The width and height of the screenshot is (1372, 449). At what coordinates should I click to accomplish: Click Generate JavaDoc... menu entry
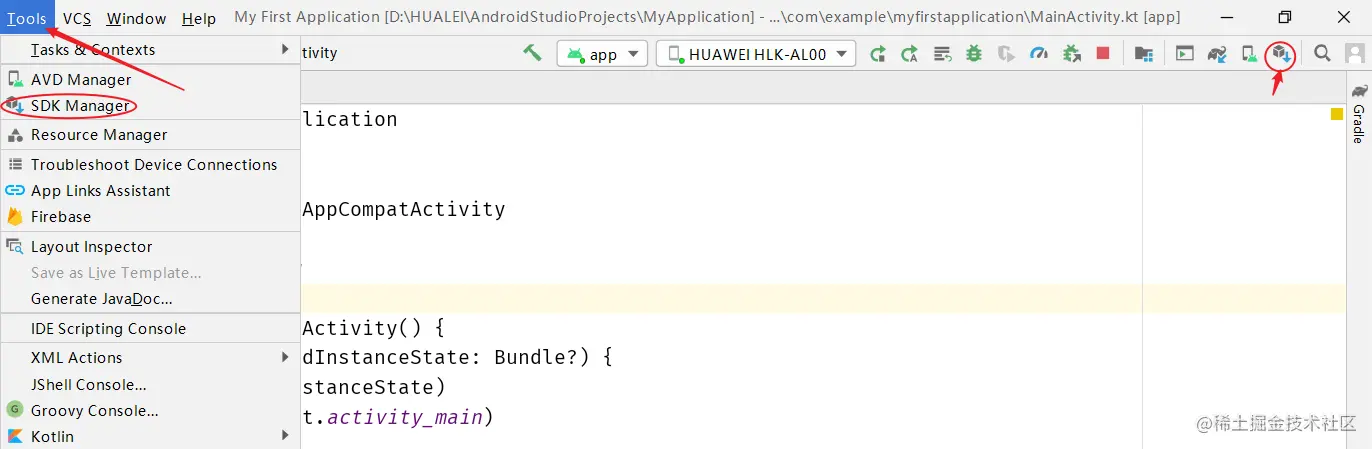point(150,298)
